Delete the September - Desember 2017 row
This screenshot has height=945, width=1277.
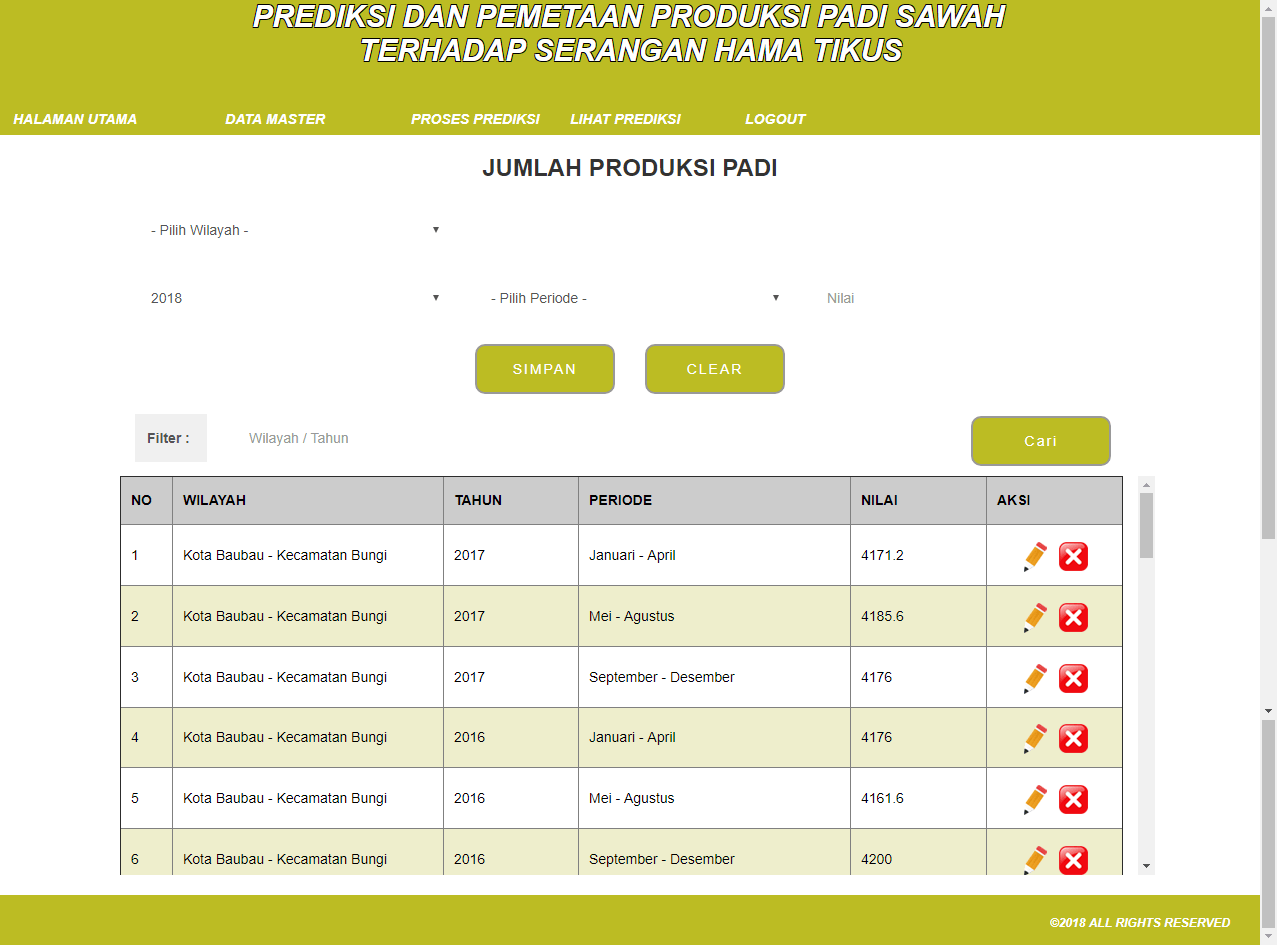[x=1073, y=679]
